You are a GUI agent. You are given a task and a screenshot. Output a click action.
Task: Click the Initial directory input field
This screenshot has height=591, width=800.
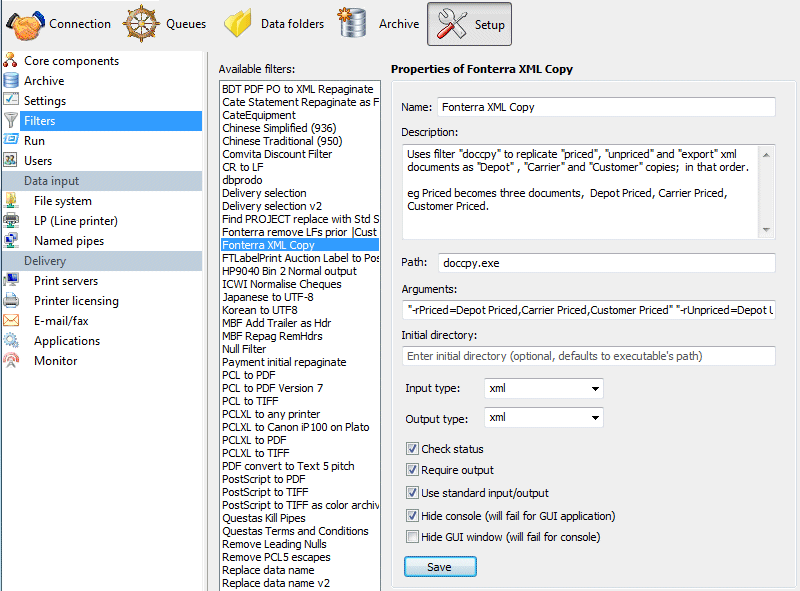click(x=589, y=356)
